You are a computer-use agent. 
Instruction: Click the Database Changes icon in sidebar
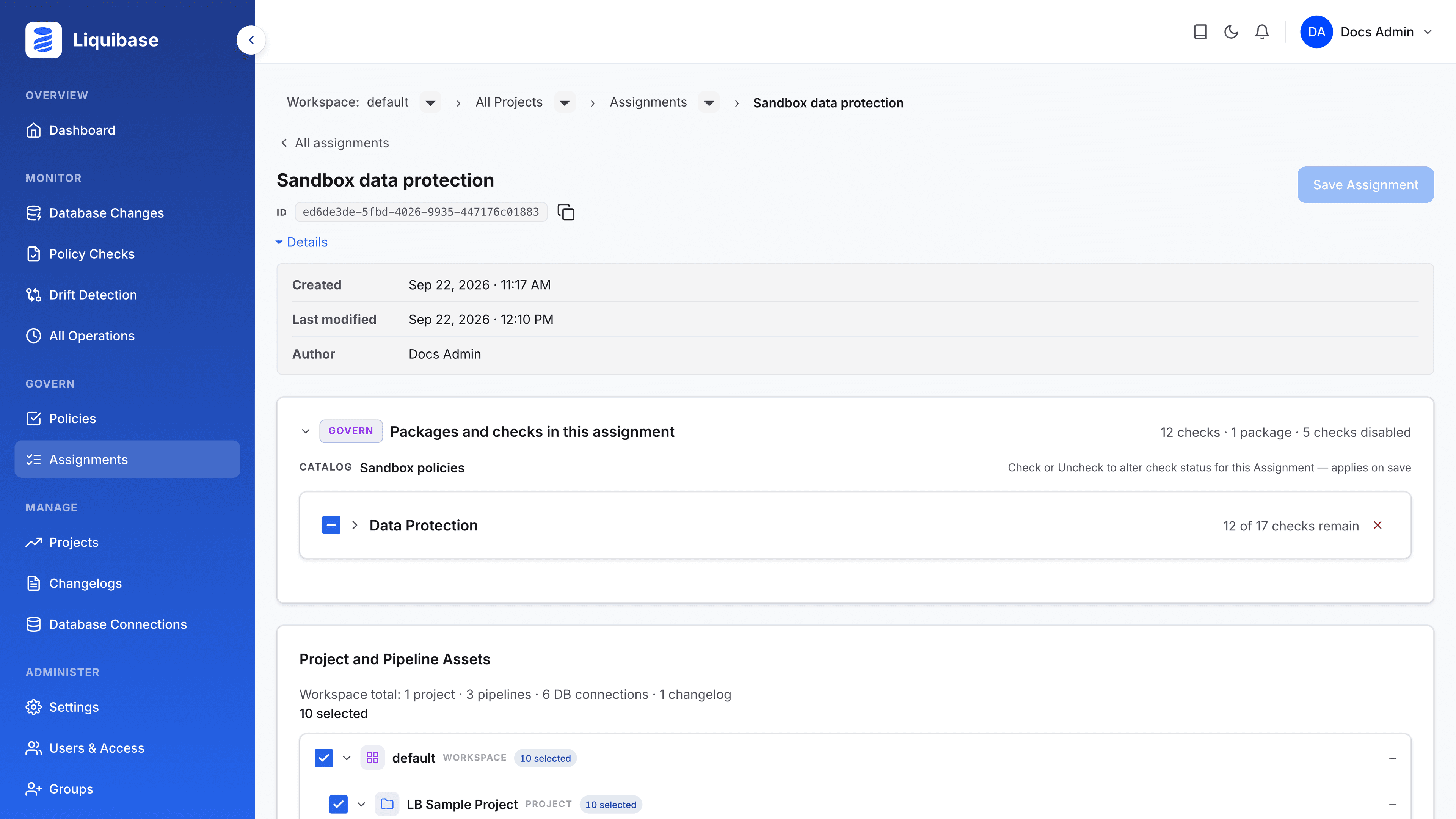(x=33, y=213)
